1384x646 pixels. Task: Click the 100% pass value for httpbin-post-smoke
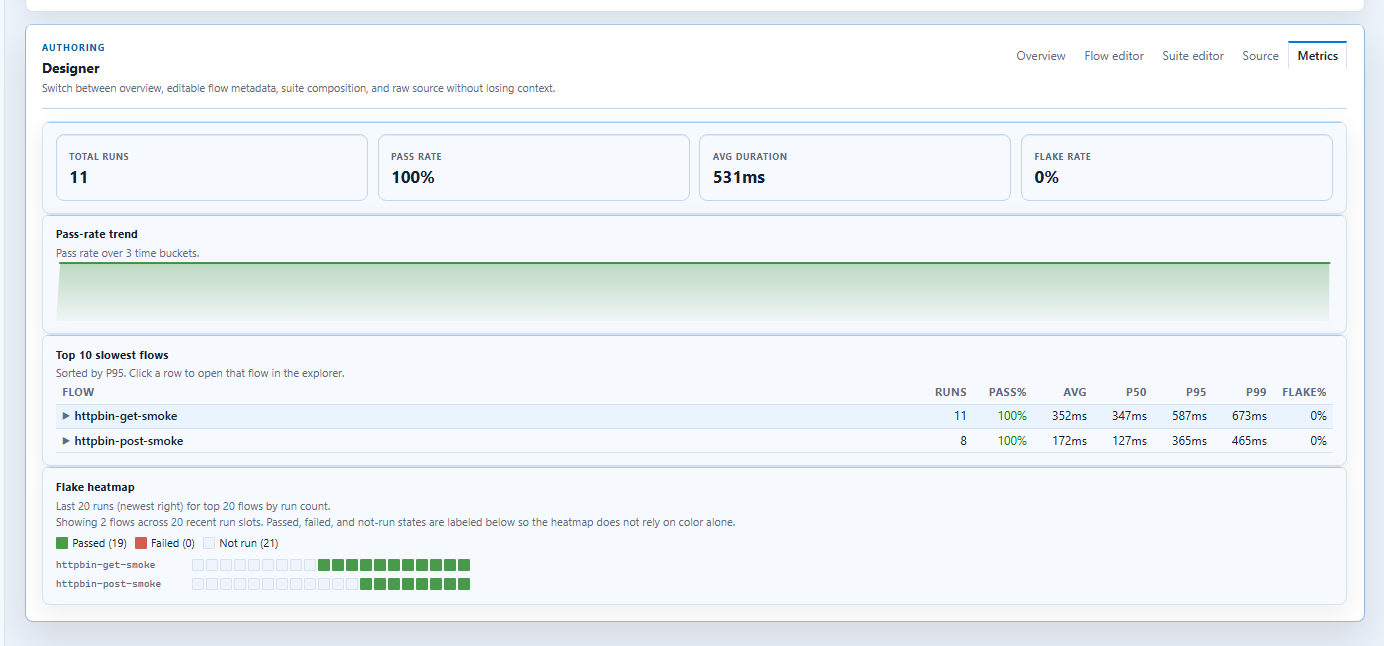[x=1012, y=441]
